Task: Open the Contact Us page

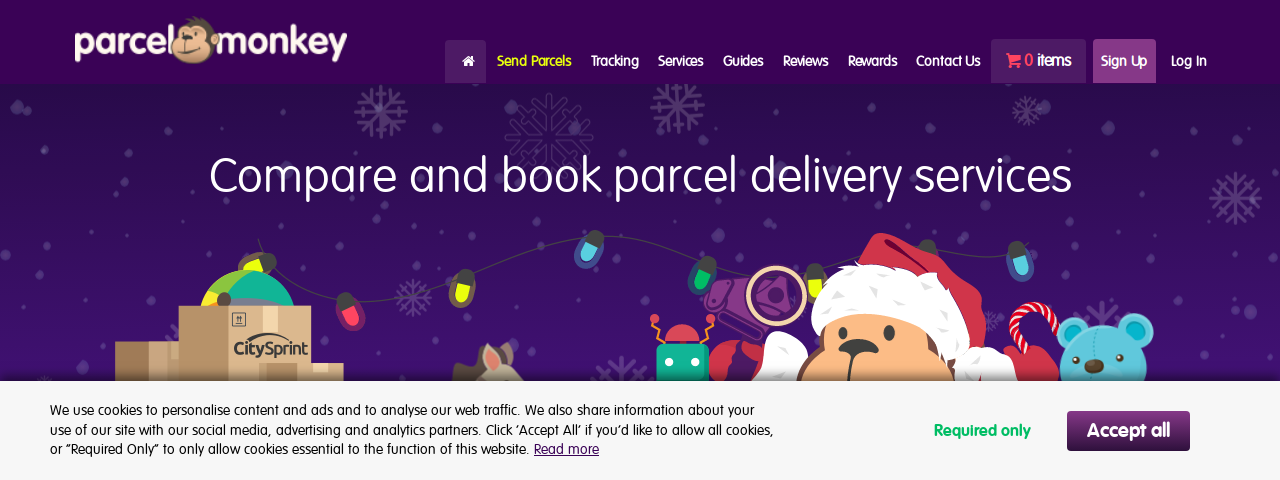Action: [x=948, y=61]
